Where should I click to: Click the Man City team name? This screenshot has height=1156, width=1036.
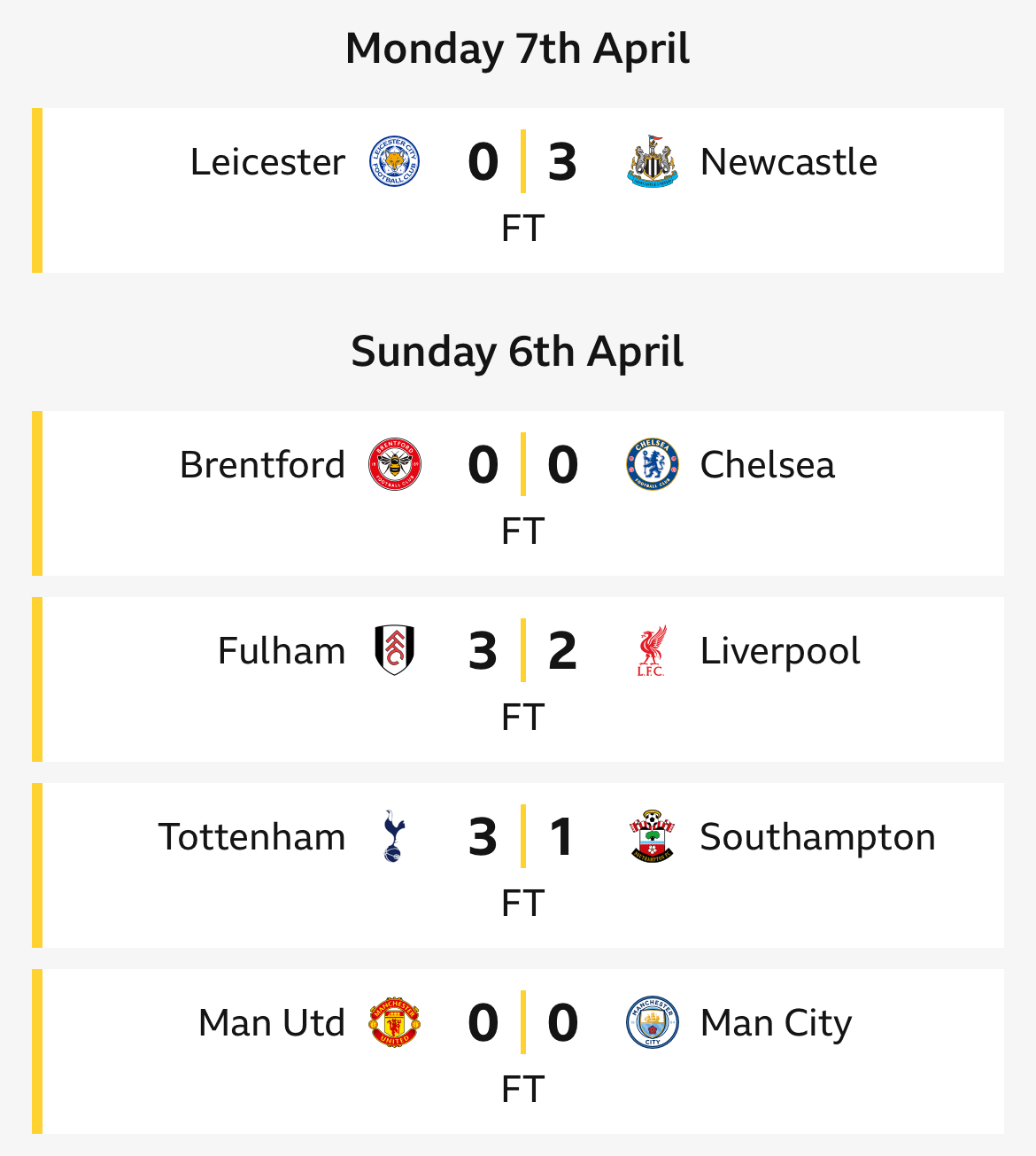point(777,1024)
